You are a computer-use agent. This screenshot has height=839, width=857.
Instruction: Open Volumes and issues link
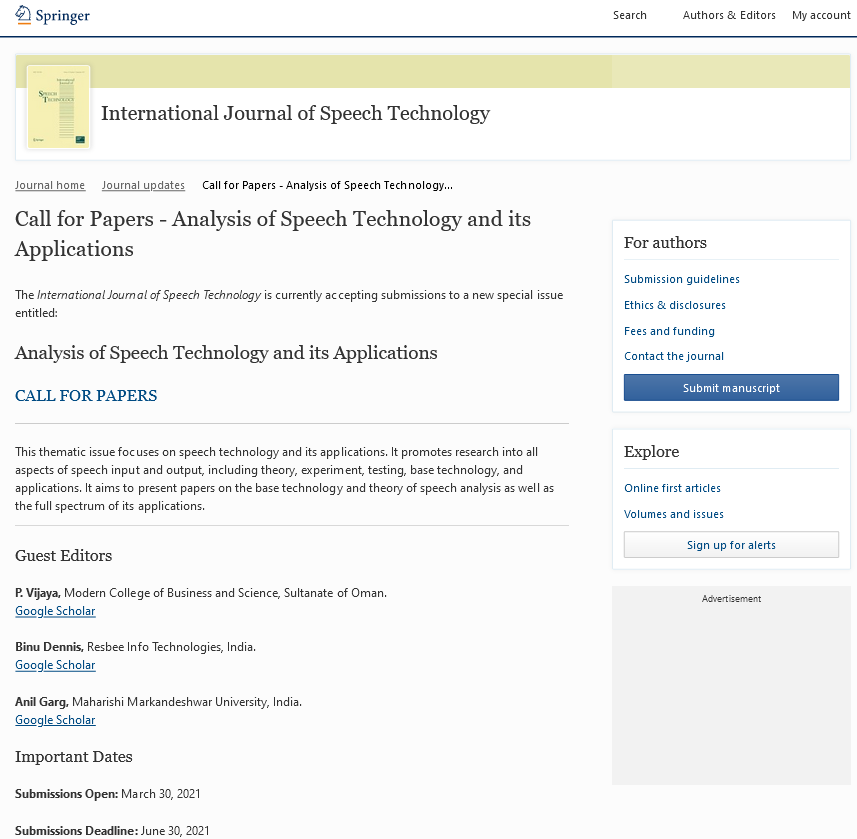674,514
